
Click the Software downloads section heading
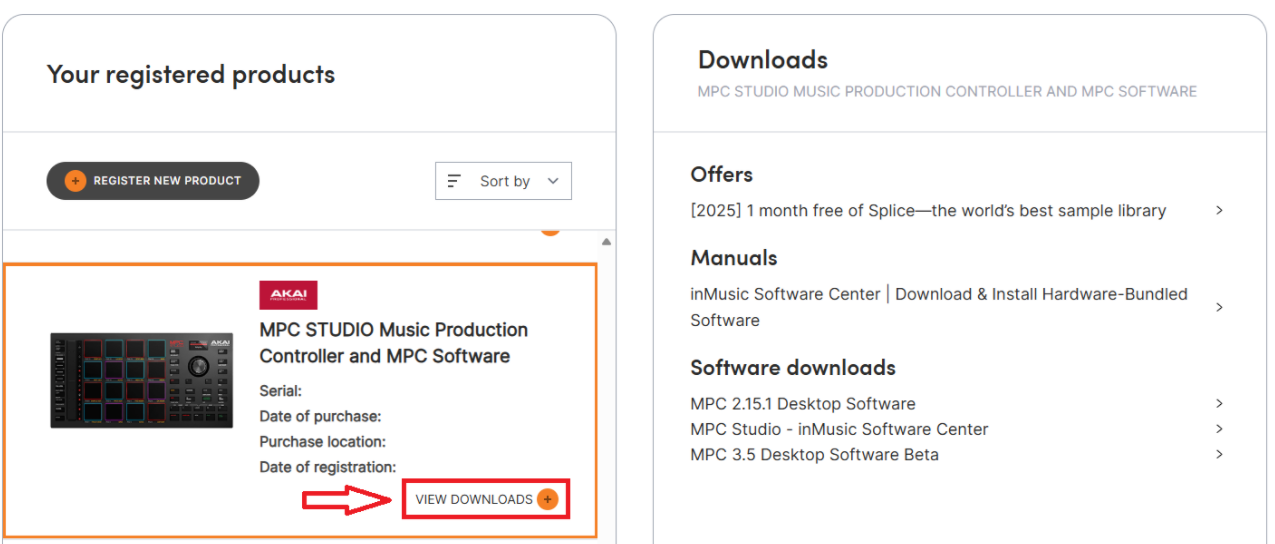tap(793, 368)
